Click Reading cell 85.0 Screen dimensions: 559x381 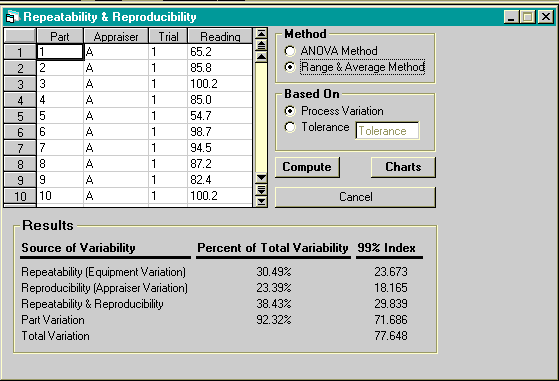(220, 100)
